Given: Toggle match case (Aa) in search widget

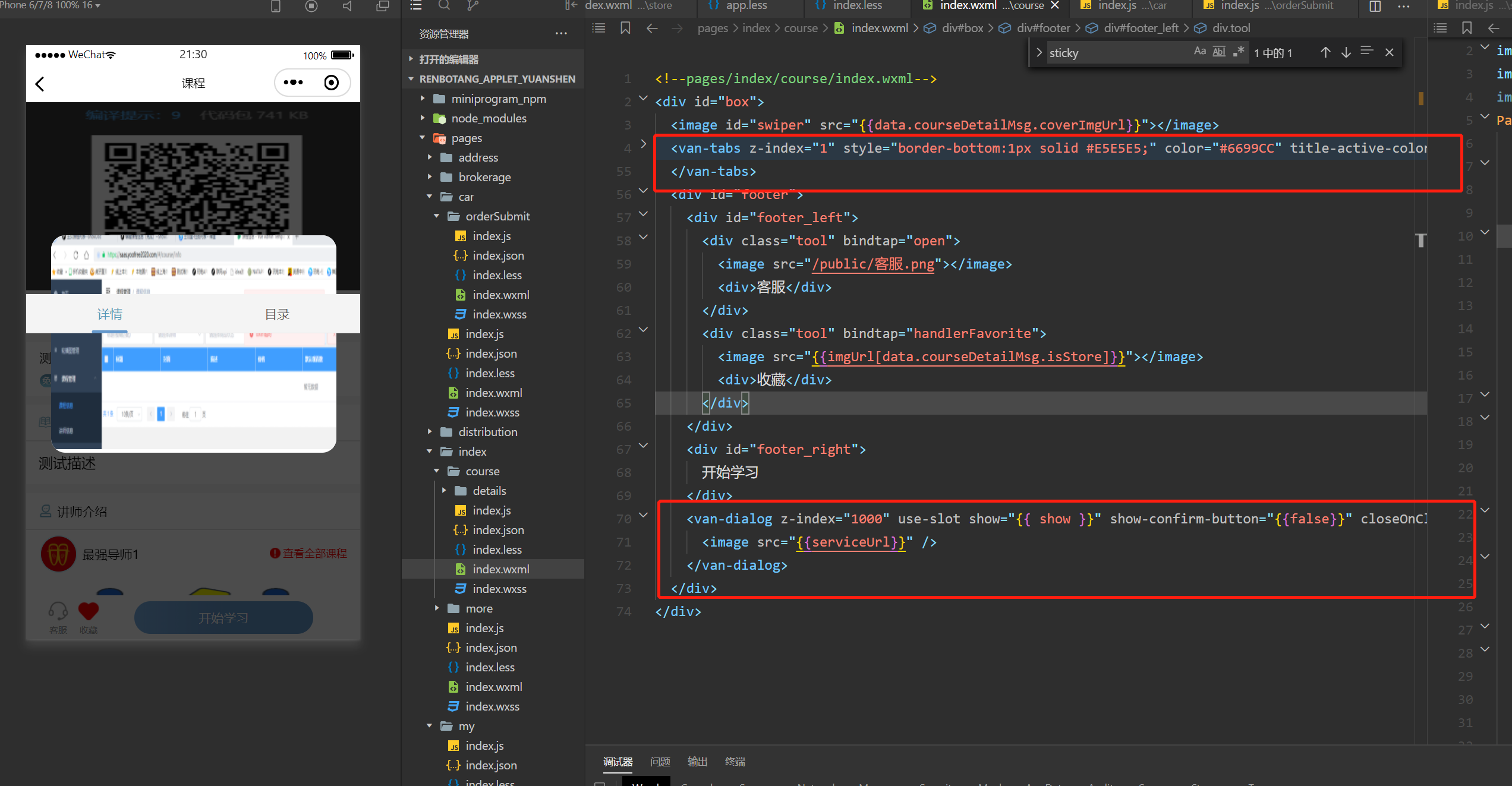Looking at the screenshot, I should 1200,52.
